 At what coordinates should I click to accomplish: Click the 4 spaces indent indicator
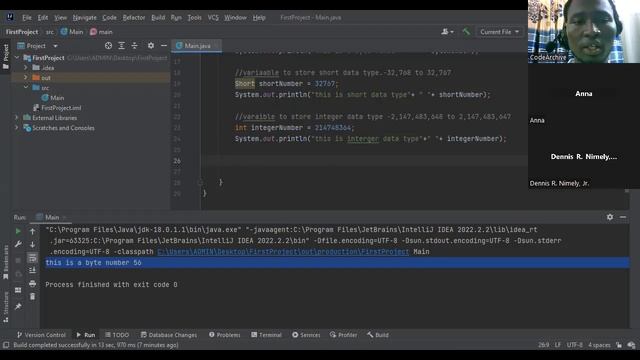599,345
